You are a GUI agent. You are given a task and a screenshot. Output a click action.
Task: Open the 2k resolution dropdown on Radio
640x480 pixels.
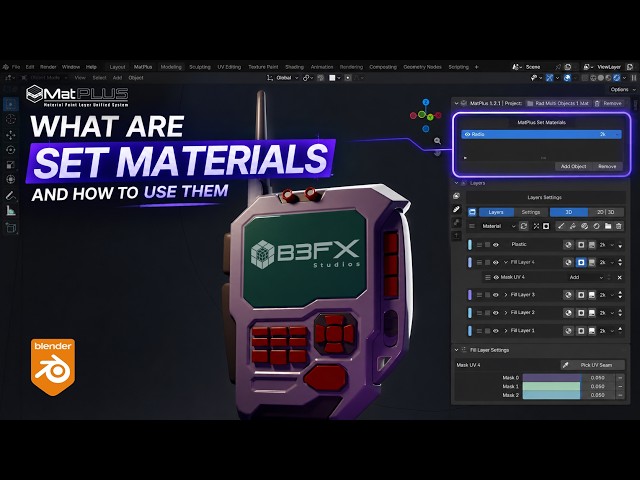coord(610,134)
